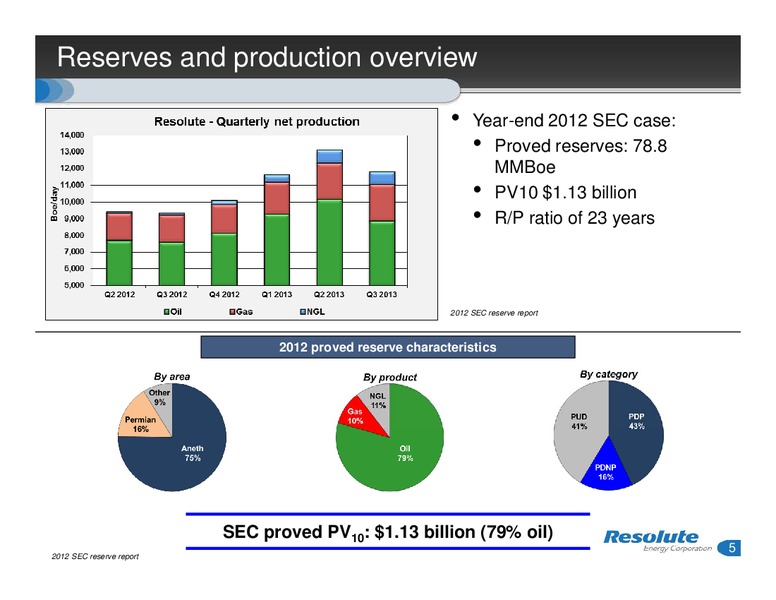The height and width of the screenshot is (600, 776).
Task: Click the 'By product' pie chart heading
Action: 389,378
